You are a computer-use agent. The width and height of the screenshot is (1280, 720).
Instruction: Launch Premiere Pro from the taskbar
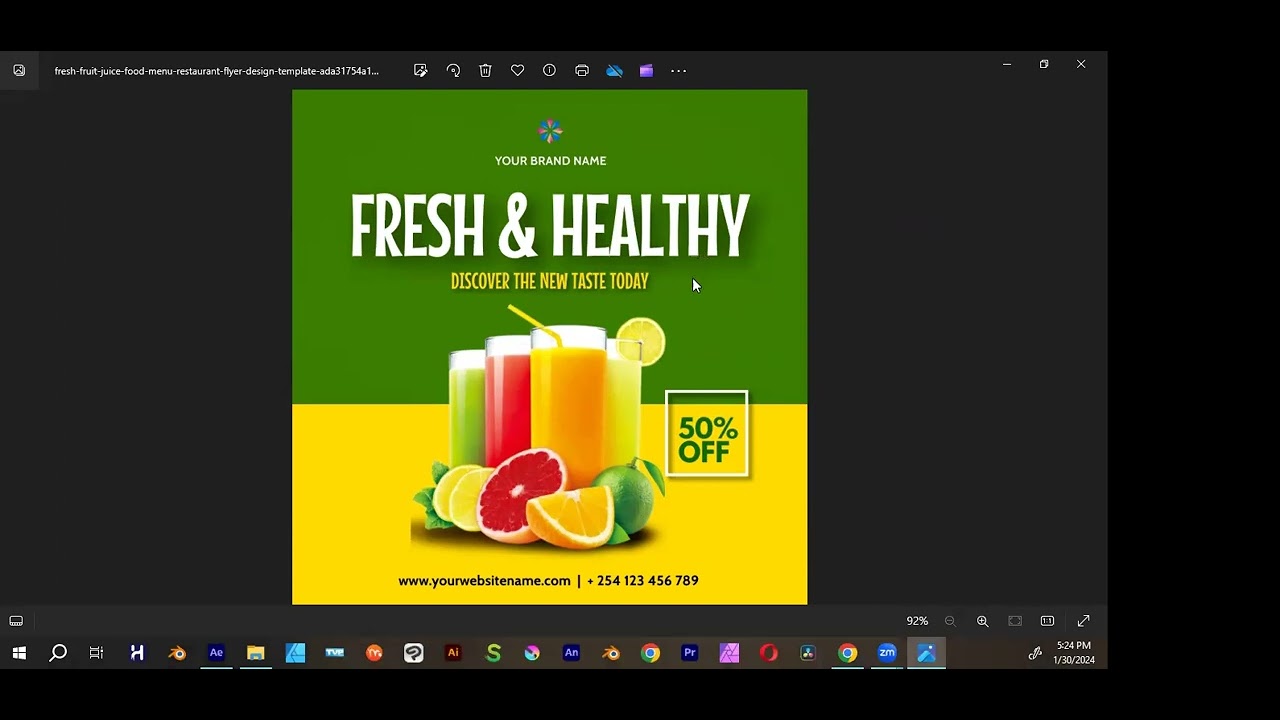690,653
